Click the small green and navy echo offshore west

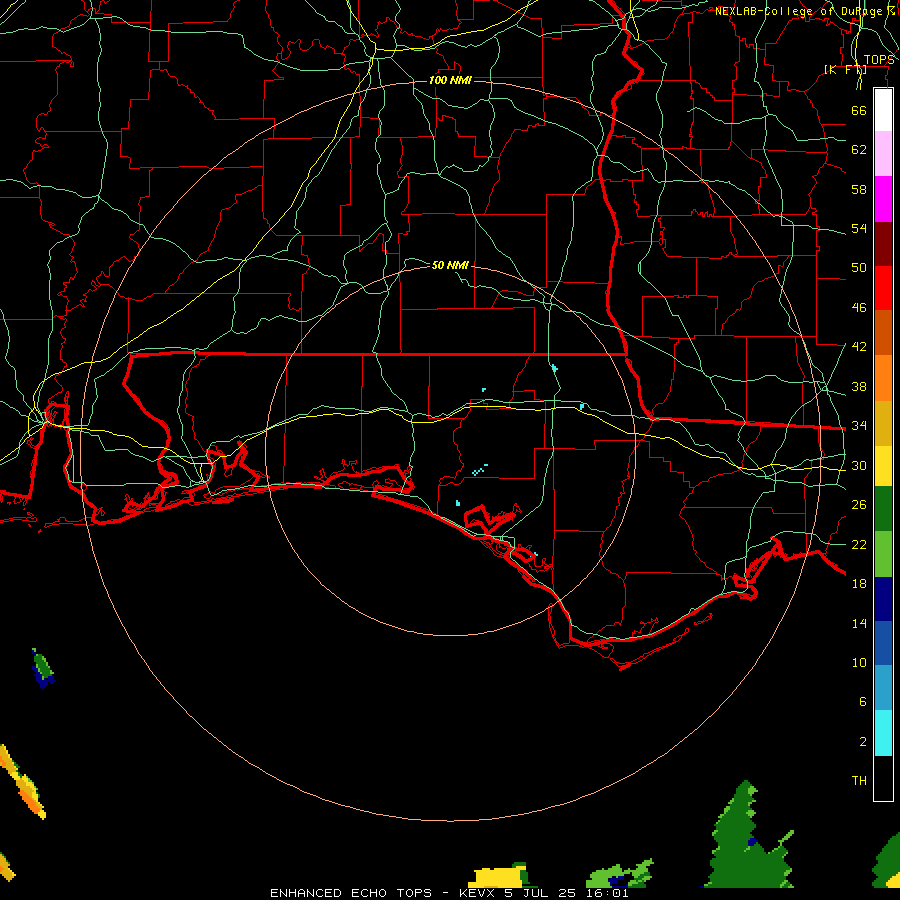point(43,669)
